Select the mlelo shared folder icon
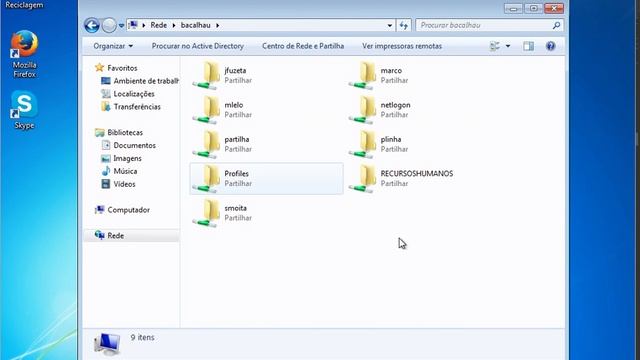 coord(207,110)
